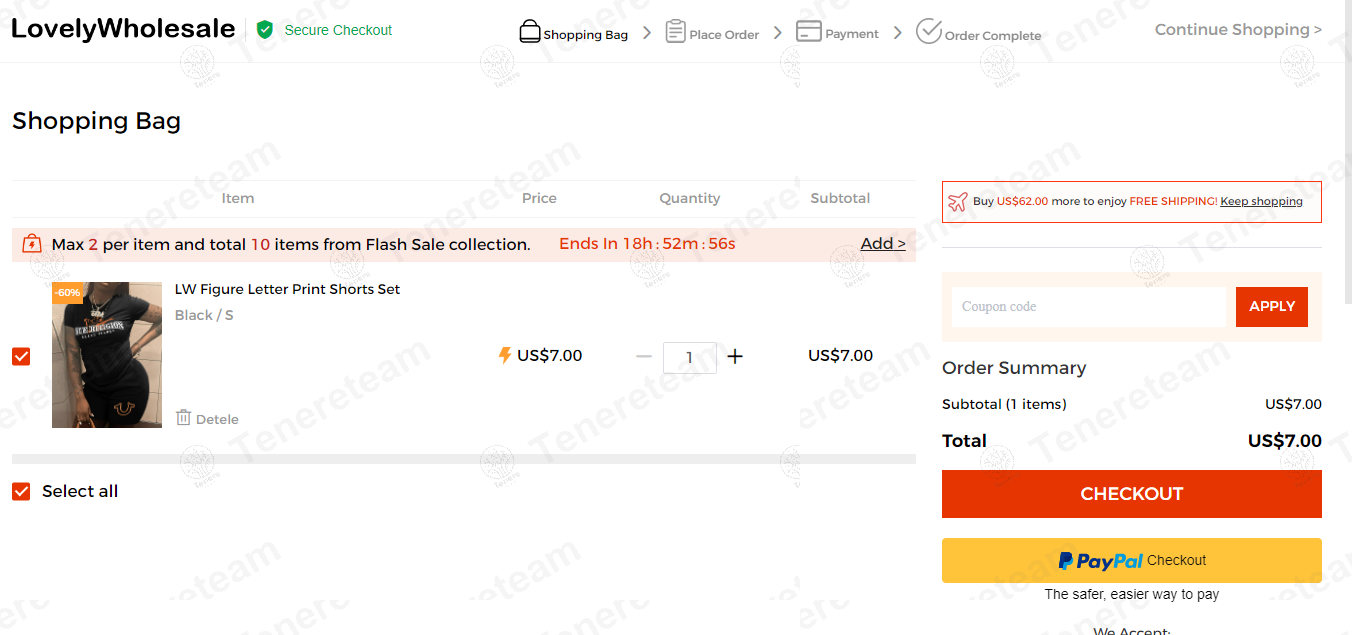Click the Subtotal (1 items) label
Image resolution: width=1352 pixels, height=635 pixels.
pyautogui.click(x=1004, y=404)
